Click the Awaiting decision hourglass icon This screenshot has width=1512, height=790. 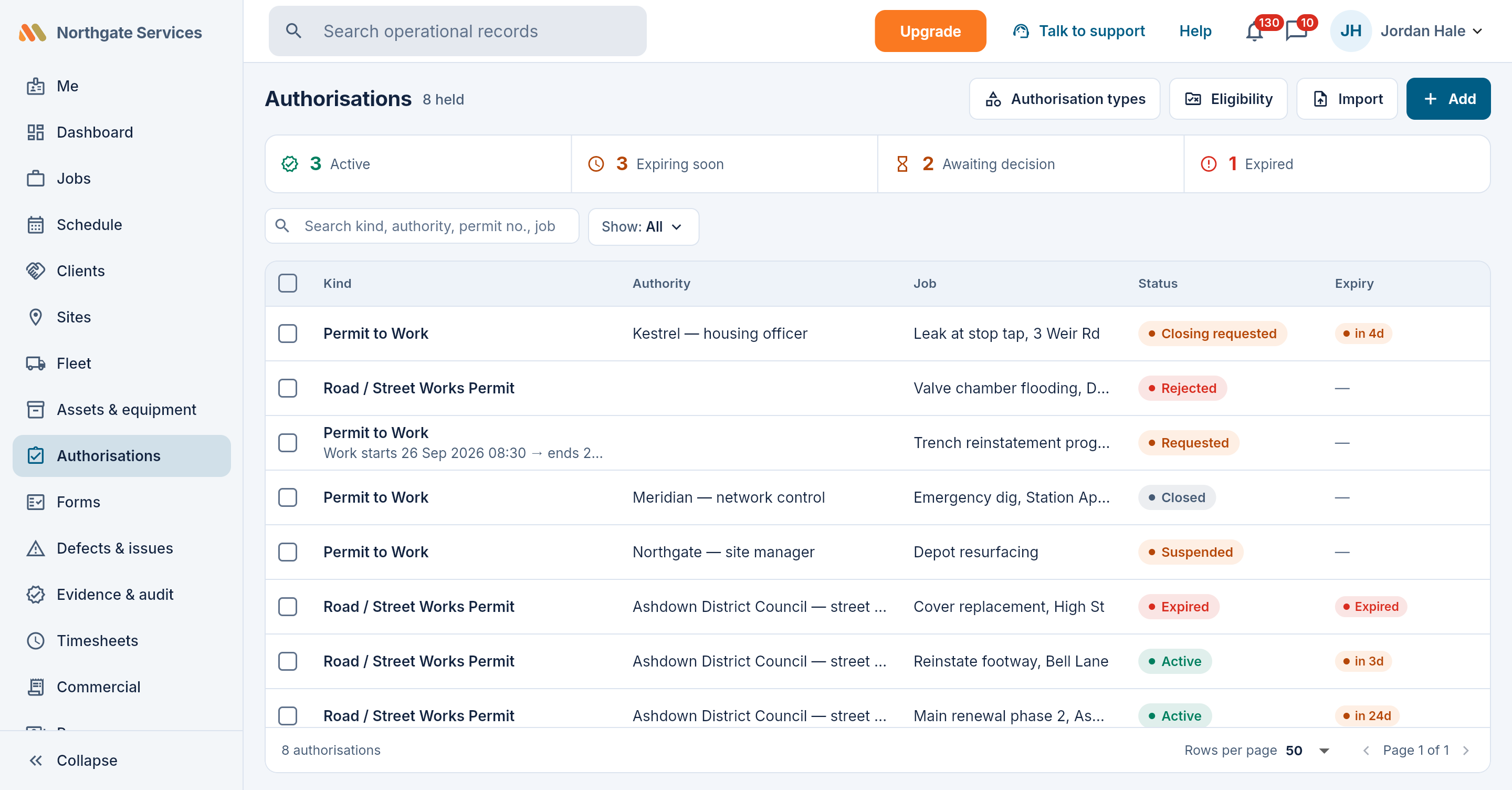click(902, 164)
